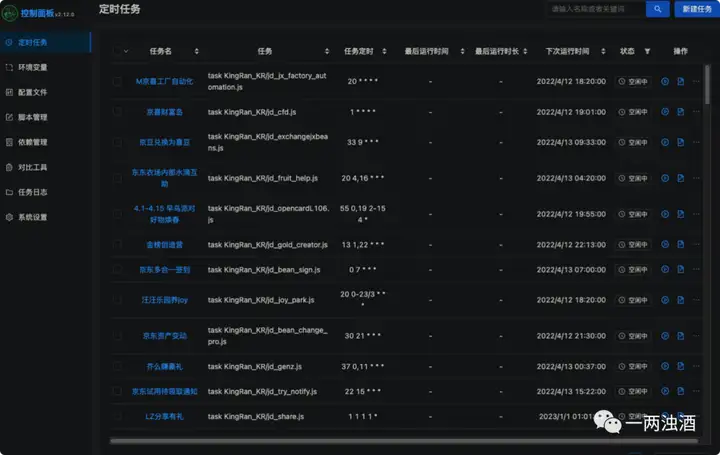
Task: Open more actions for jd_jx_factory_automation.js row
Action: point(696,81)
